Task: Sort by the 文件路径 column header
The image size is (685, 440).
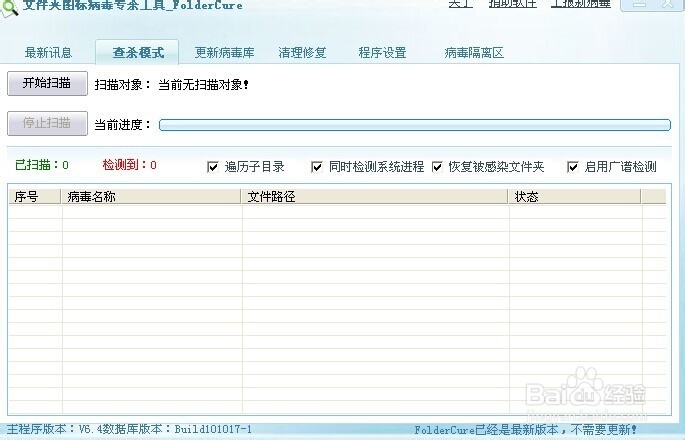Action: [x=375, y=197]
